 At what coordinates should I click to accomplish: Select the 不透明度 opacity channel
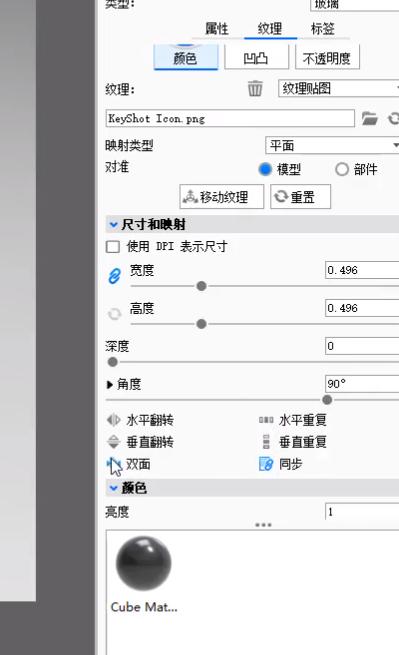pos(327,57)
